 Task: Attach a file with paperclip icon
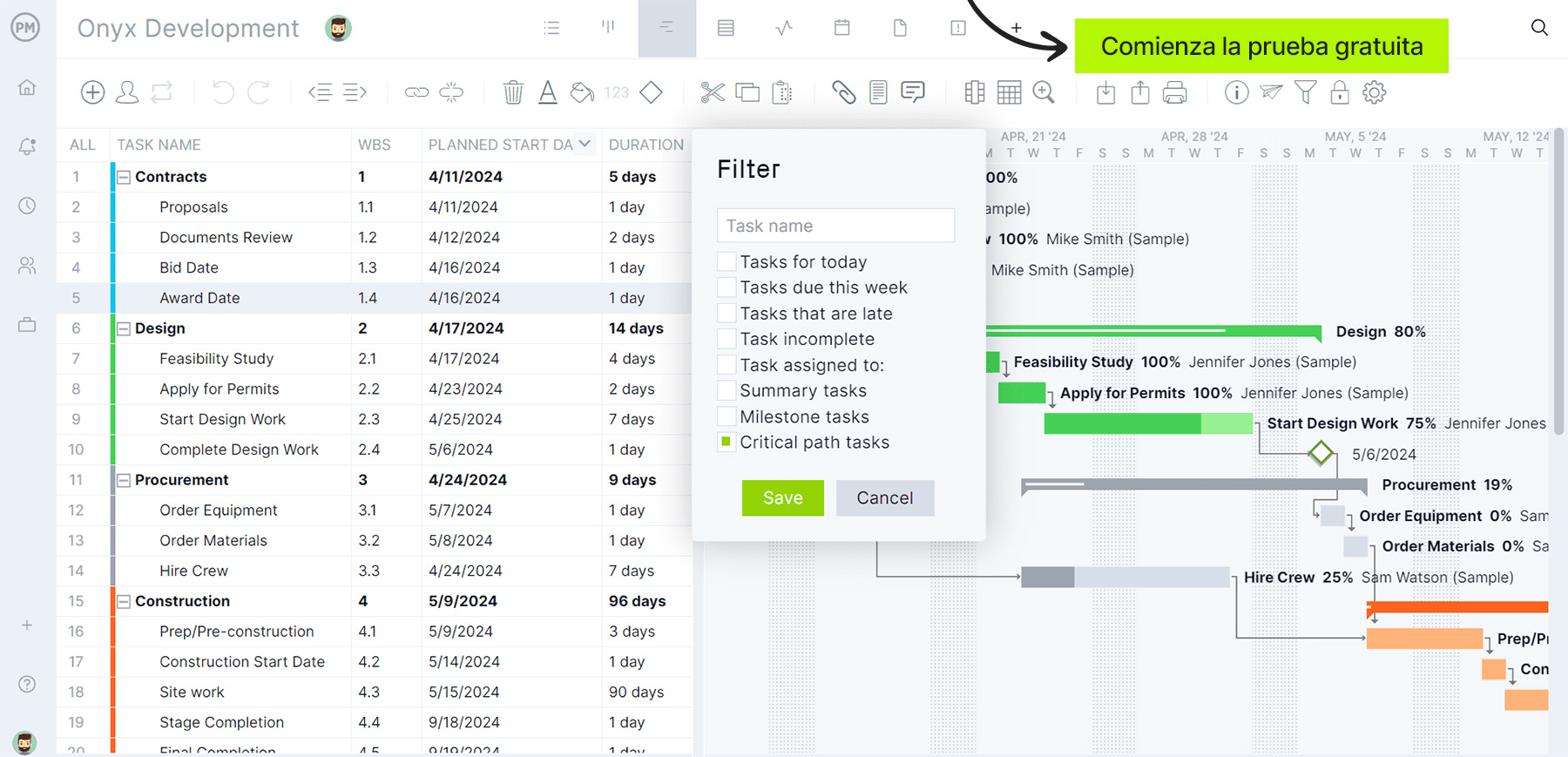click(x=843, y=92)
